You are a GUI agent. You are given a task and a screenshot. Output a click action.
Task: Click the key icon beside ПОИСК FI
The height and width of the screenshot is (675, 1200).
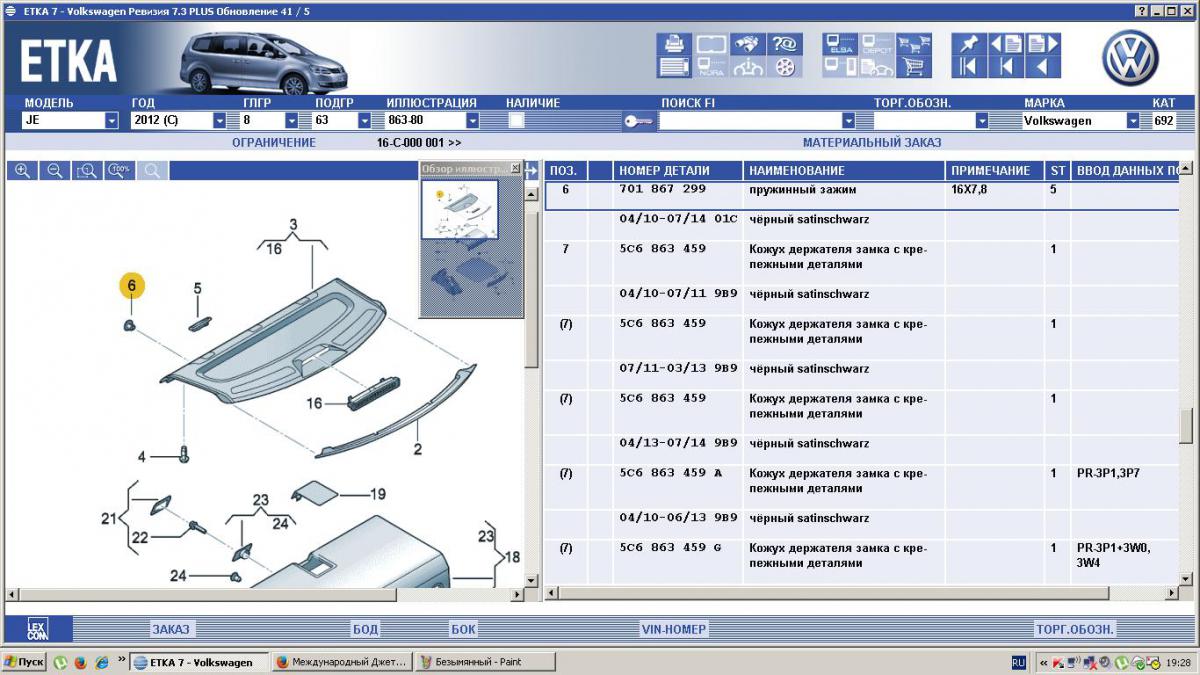(639, 121)
